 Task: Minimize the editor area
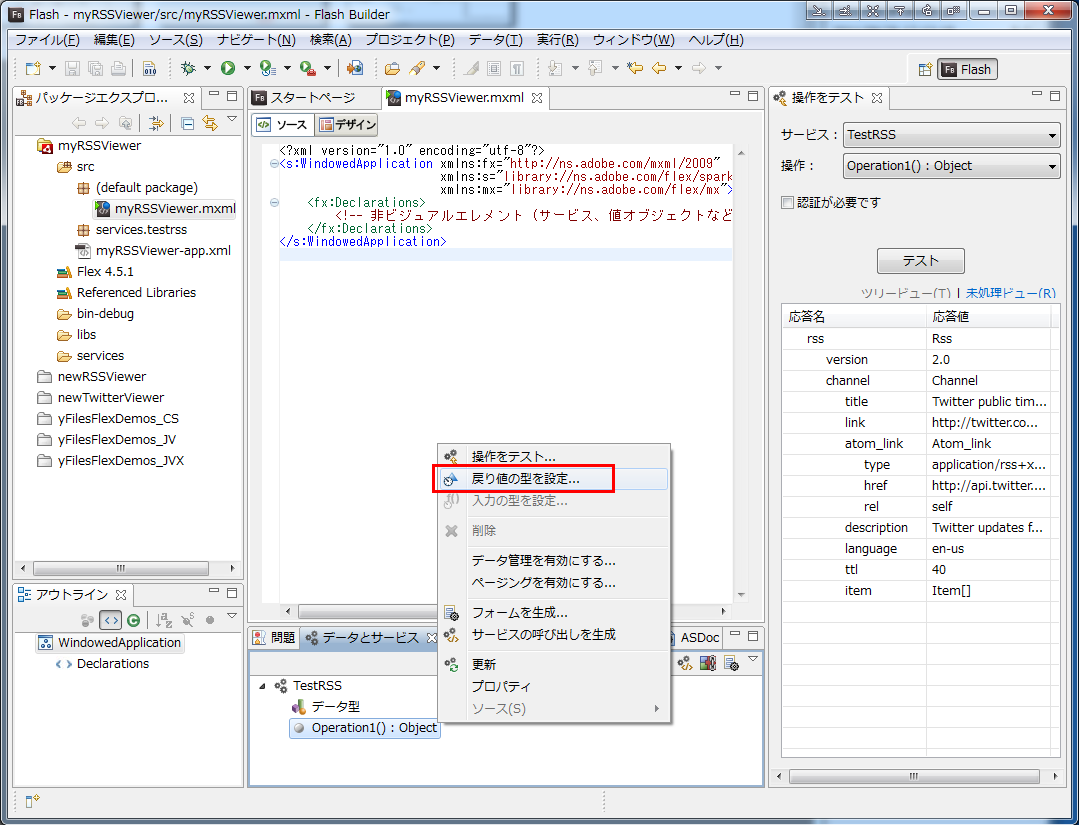735,94
